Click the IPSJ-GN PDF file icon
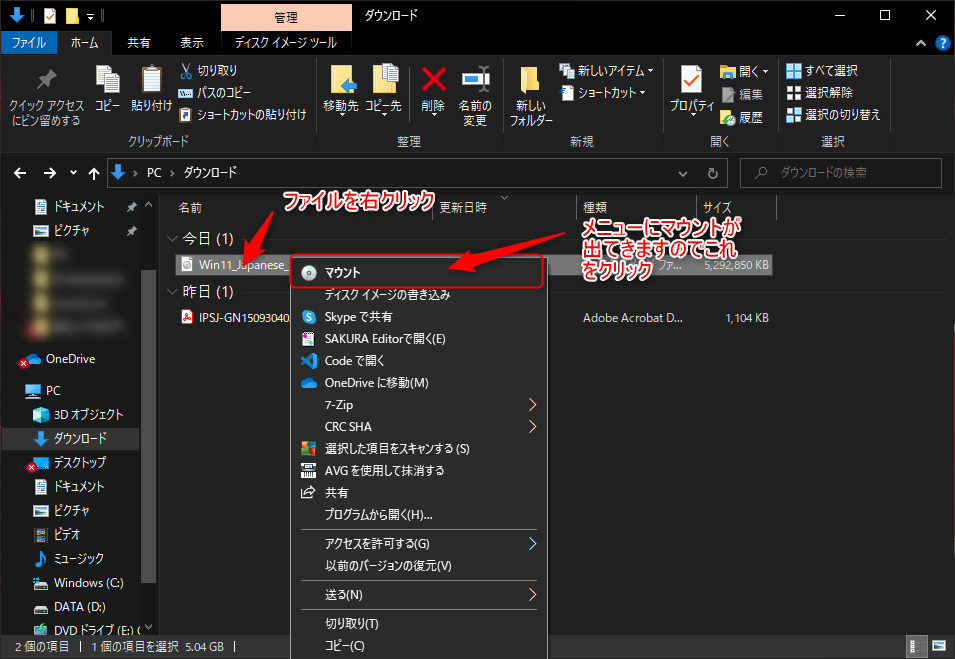This screenshot has height=659, width=955. 187,317
